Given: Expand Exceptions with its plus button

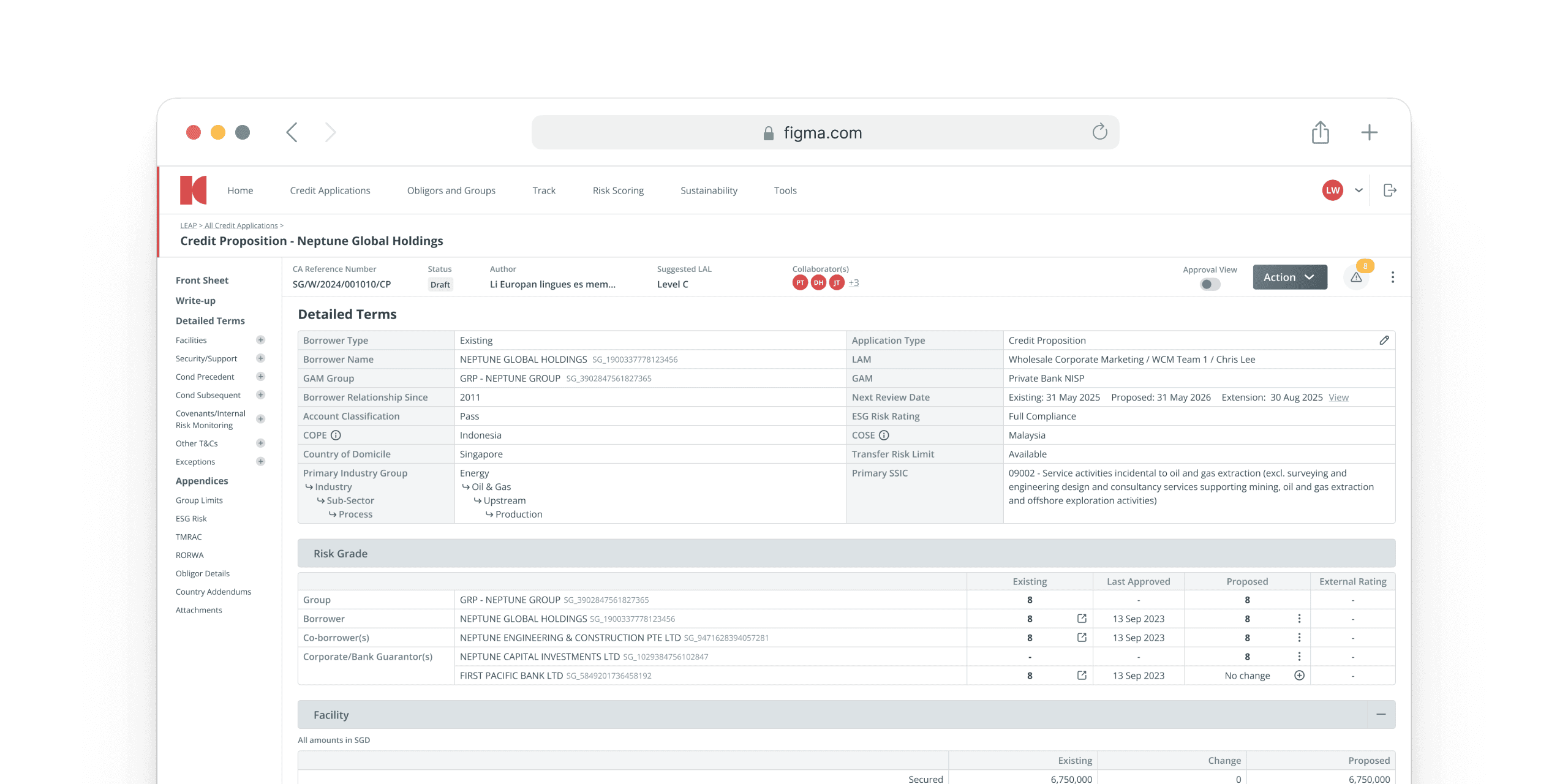Looking at the screenshot, I should tap(260, 462).
